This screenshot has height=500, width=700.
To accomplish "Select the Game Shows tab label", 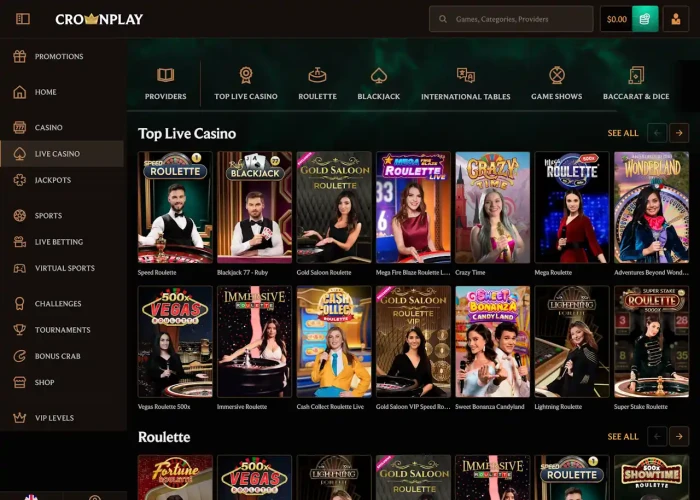I will coord(557,96).
